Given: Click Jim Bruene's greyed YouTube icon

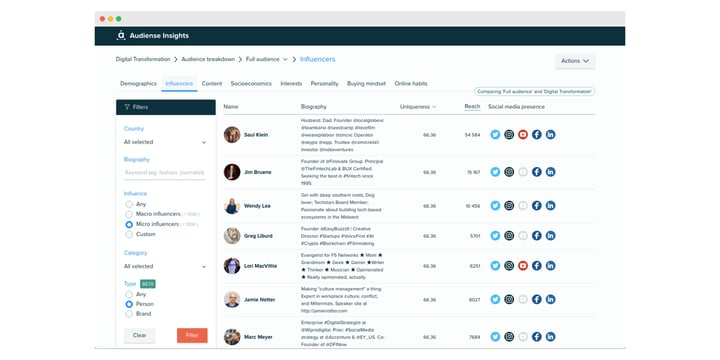Looking at the screenshot, I should (523, 172).
